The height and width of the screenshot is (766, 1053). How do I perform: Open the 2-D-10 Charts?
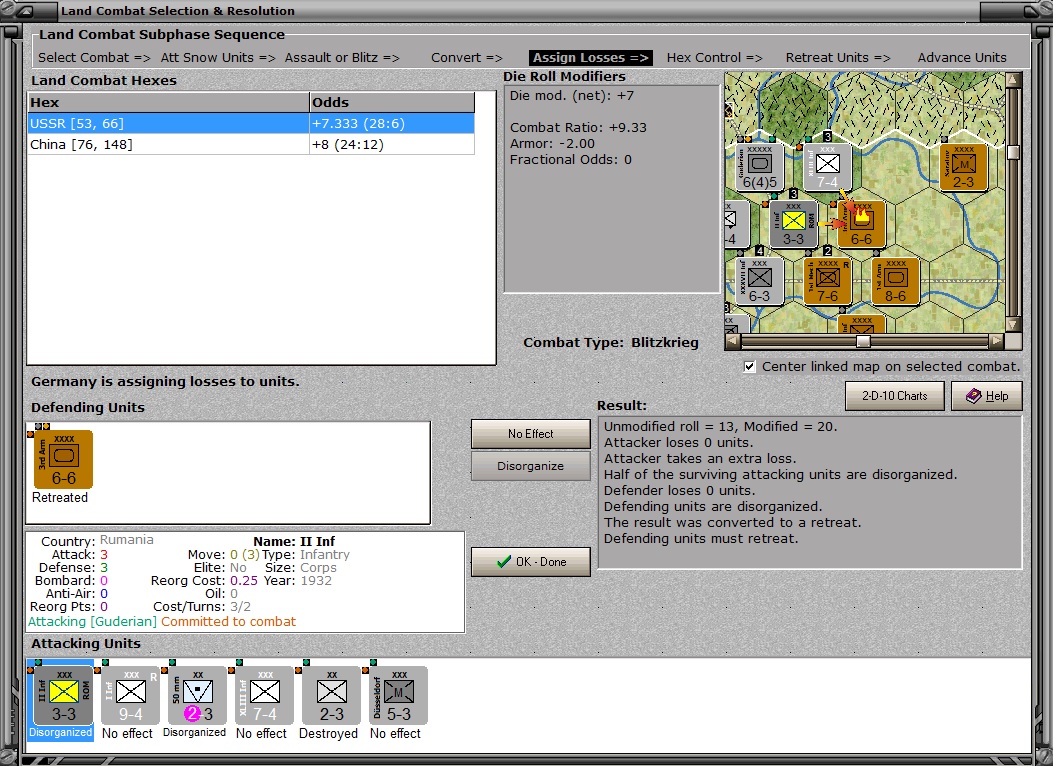tap(895, 396)
